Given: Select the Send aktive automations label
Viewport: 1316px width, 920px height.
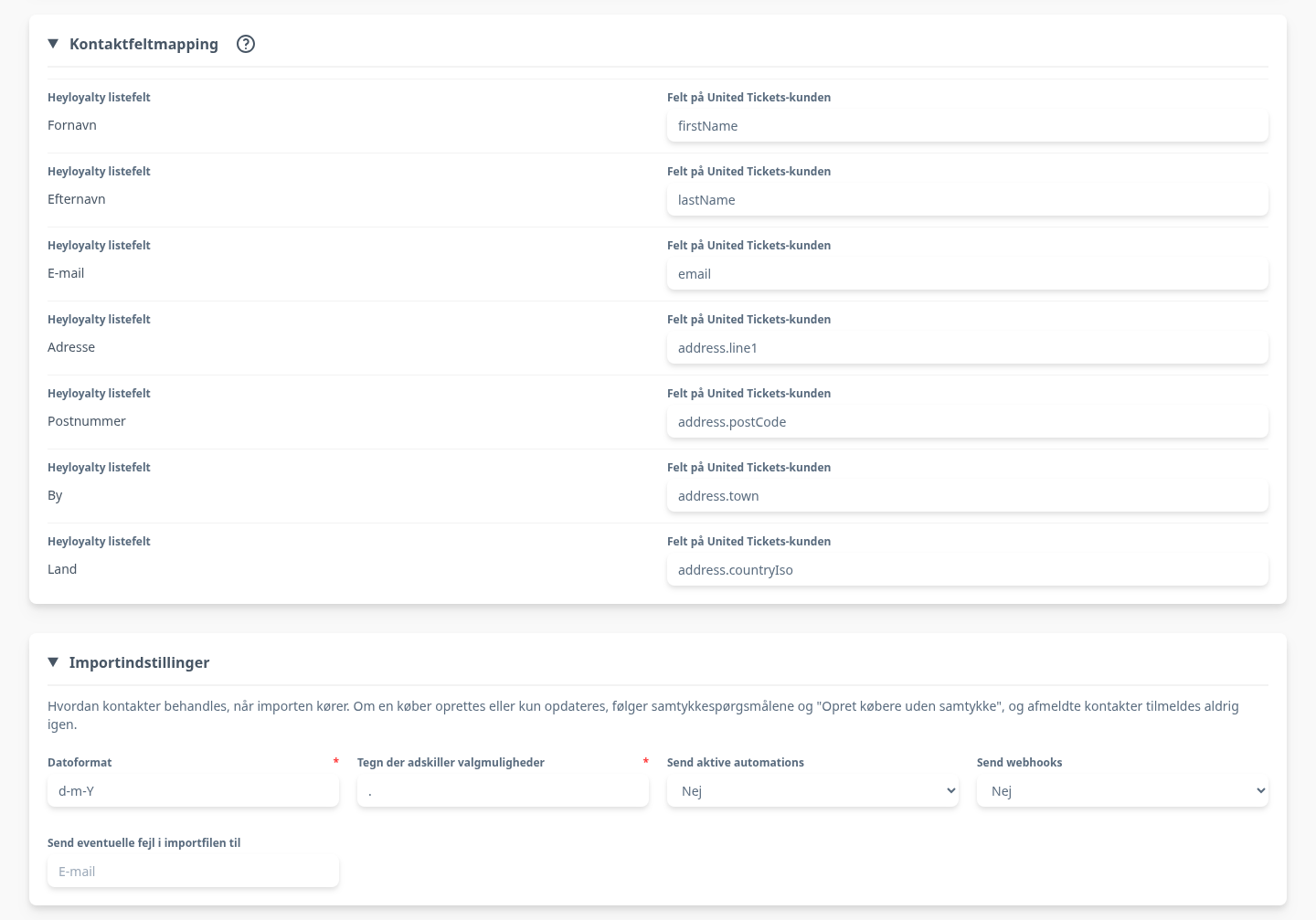Looking at the screenshot, I should (x=736, y=762).
